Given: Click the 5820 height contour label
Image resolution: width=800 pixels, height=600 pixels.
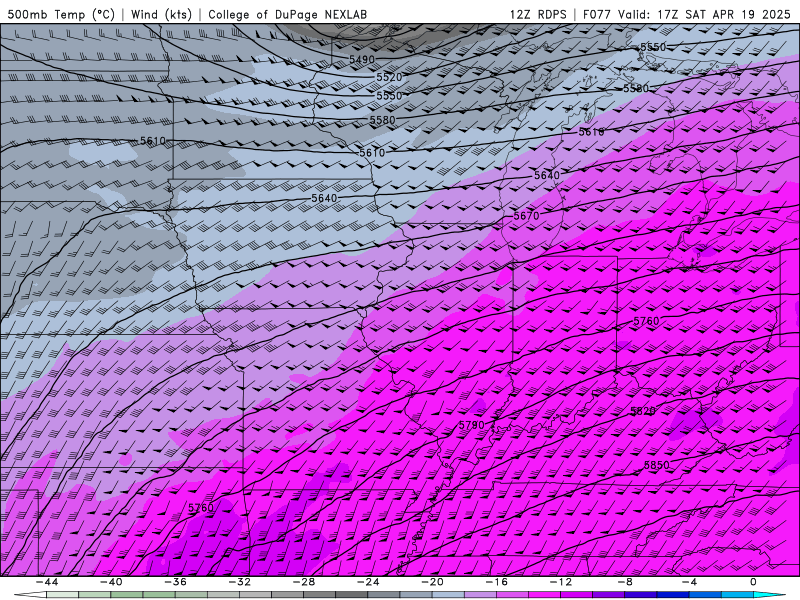Looking at the screenshot, I should (x=643, y=411).
